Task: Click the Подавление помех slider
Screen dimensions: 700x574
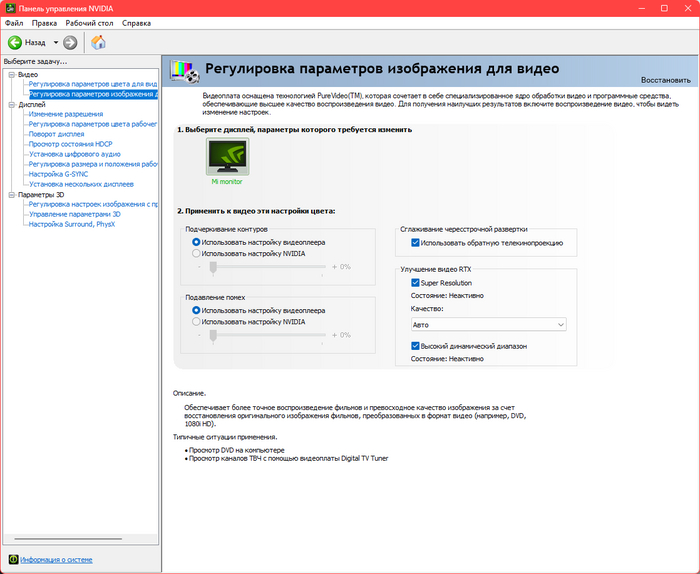Action: pos(267,335)
